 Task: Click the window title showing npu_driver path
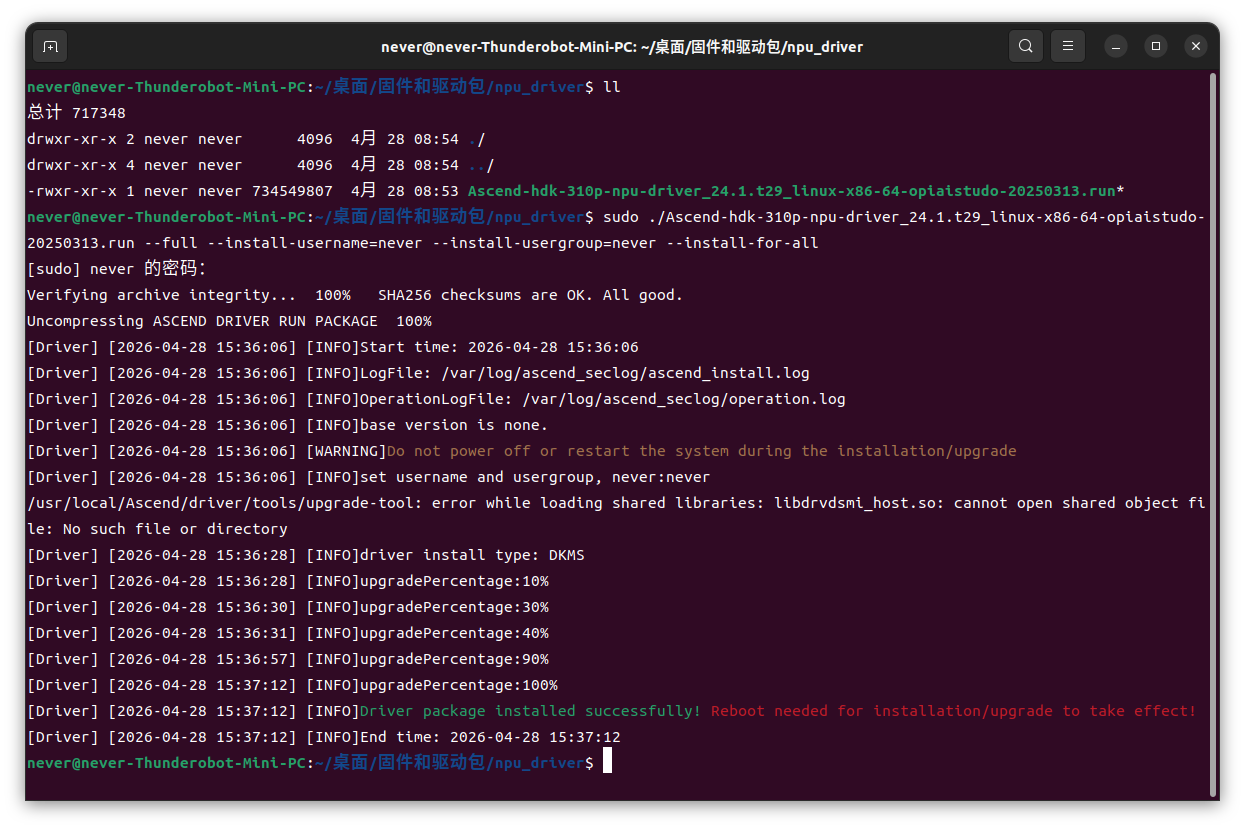coord(622,47)
